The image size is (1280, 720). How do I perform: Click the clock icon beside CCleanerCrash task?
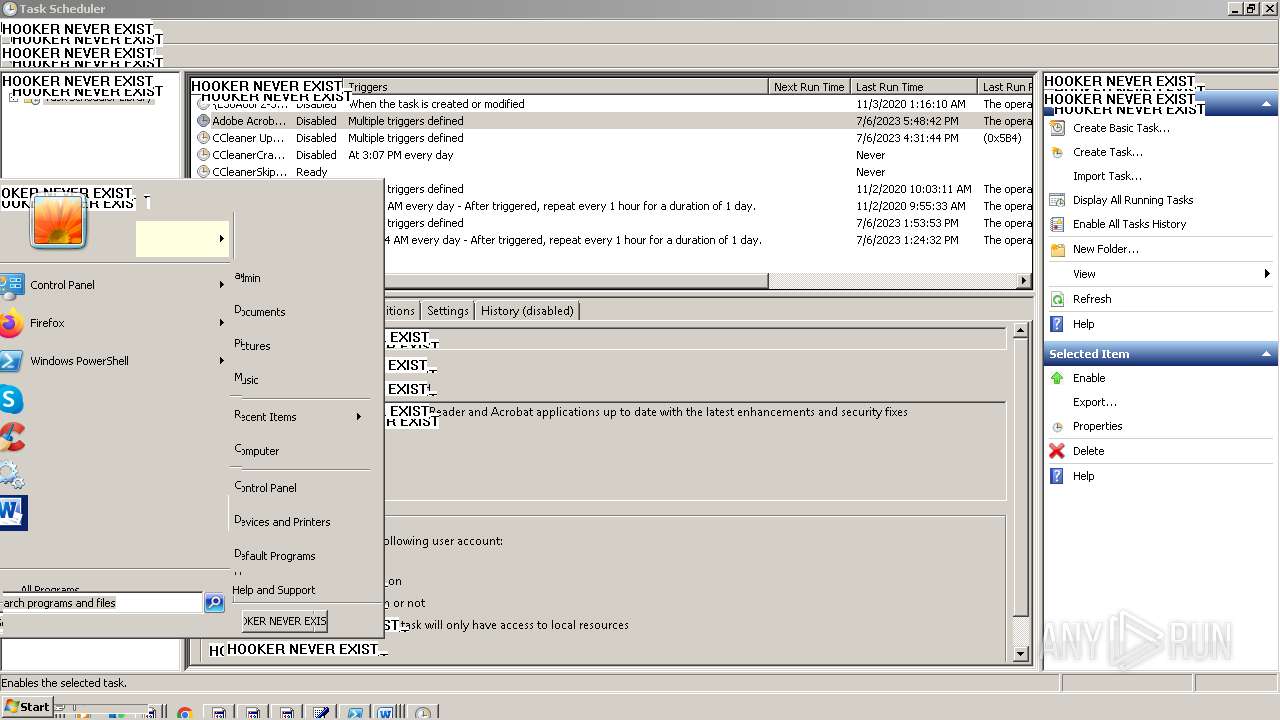pos(203,155)
